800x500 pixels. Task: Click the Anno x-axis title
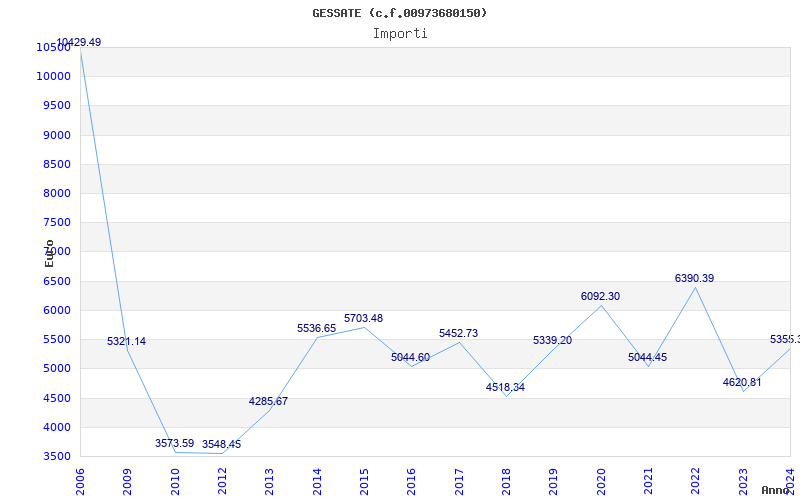776,490
